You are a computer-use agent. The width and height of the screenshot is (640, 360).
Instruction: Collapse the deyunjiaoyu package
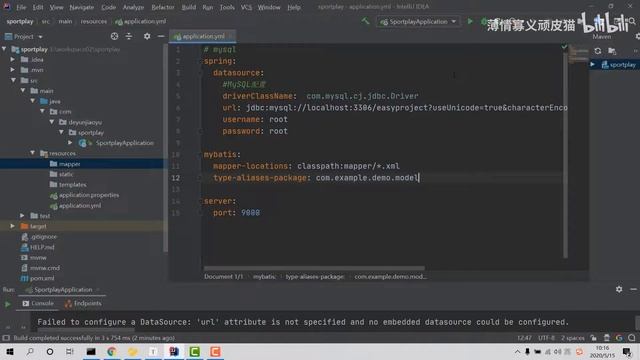tap(52, 122)
